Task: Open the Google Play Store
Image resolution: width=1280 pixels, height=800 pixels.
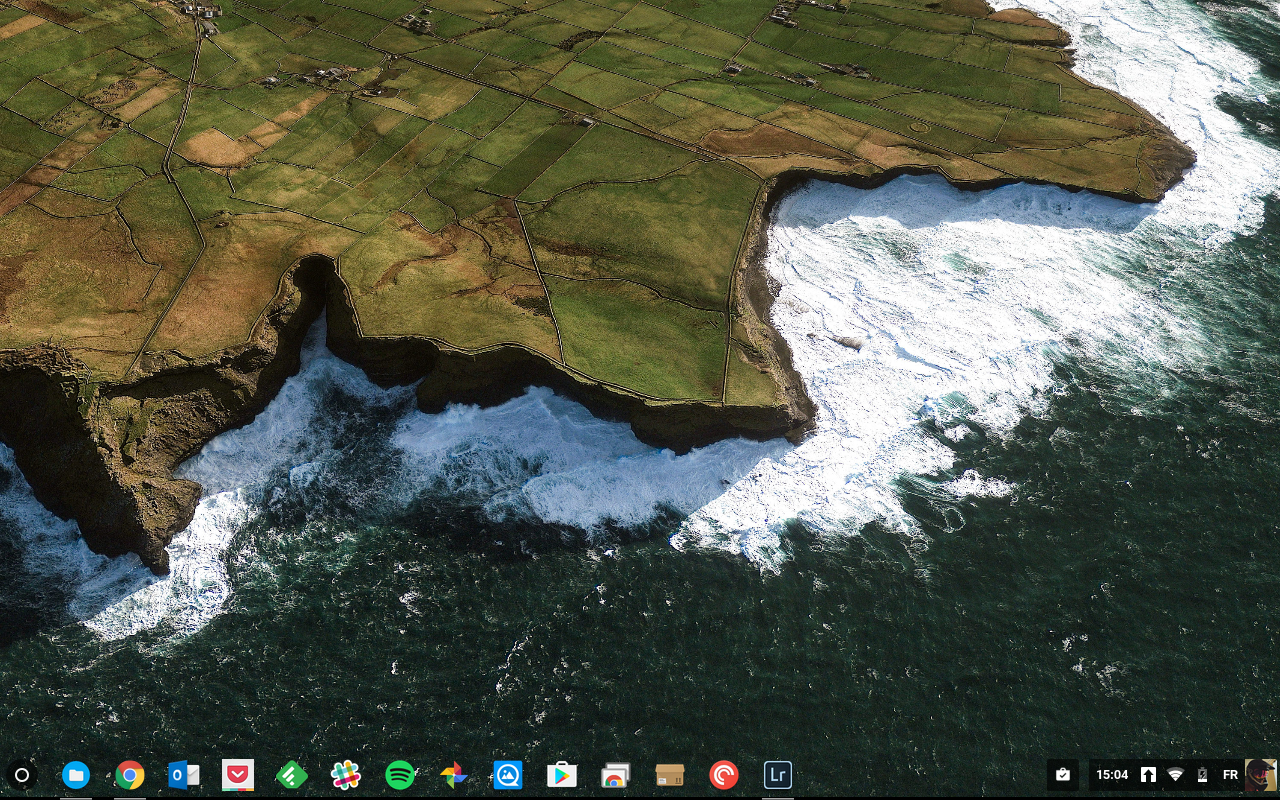Action: [562, 775]
